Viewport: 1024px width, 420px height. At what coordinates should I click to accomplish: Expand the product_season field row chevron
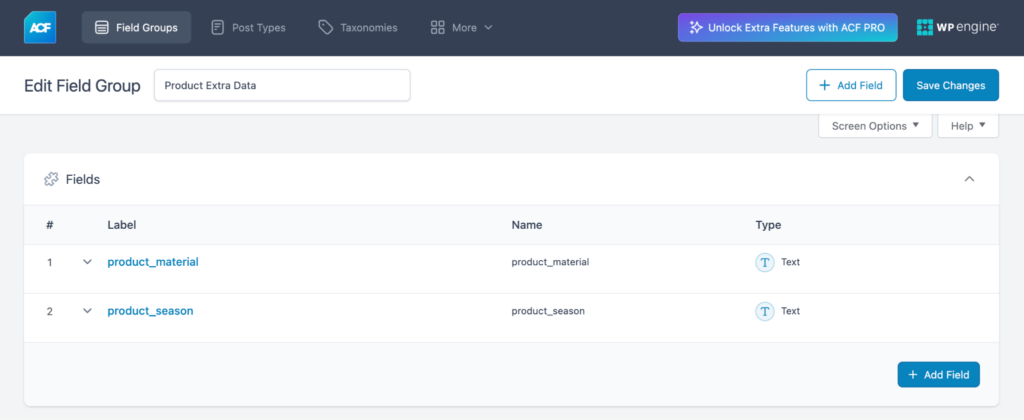[87, 311]
